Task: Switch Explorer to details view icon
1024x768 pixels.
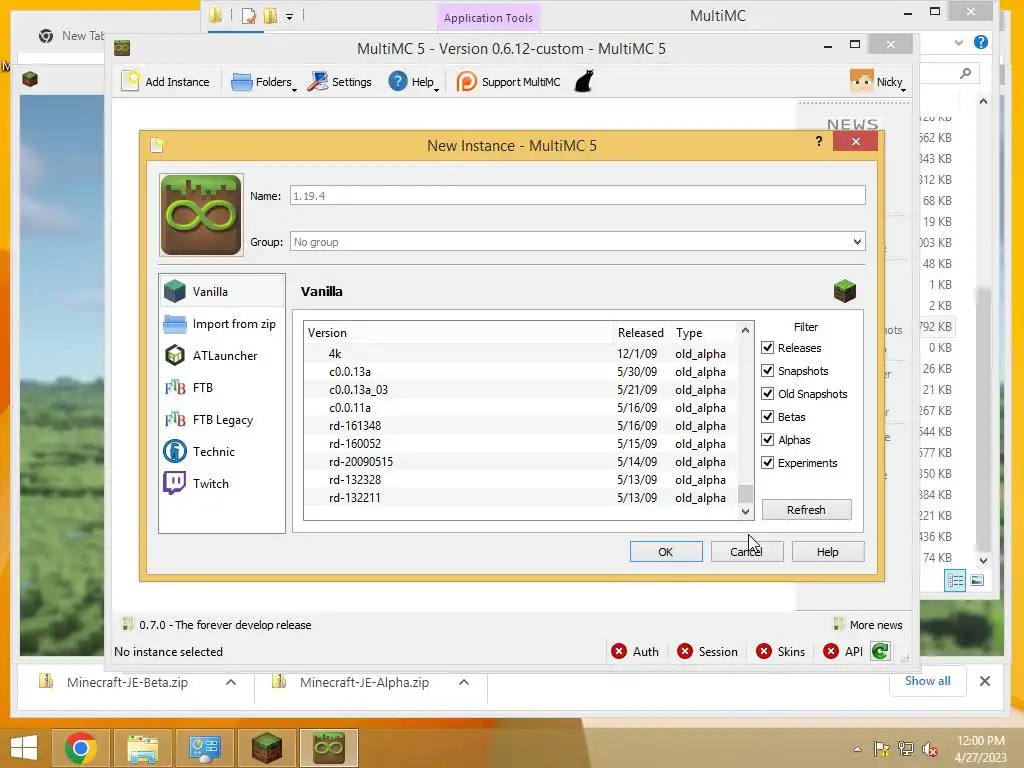Action: [955, 581]
